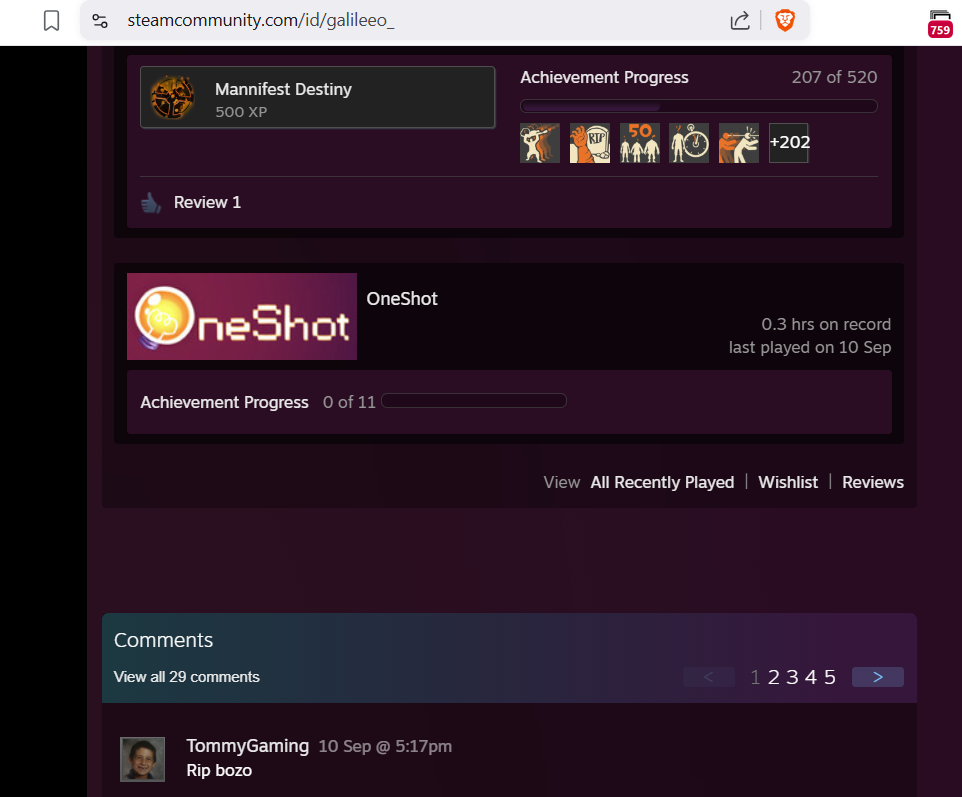The width and height of the screenshot is (962, 797).
Task: Go to comments page 2
Action: click(774, 677)
